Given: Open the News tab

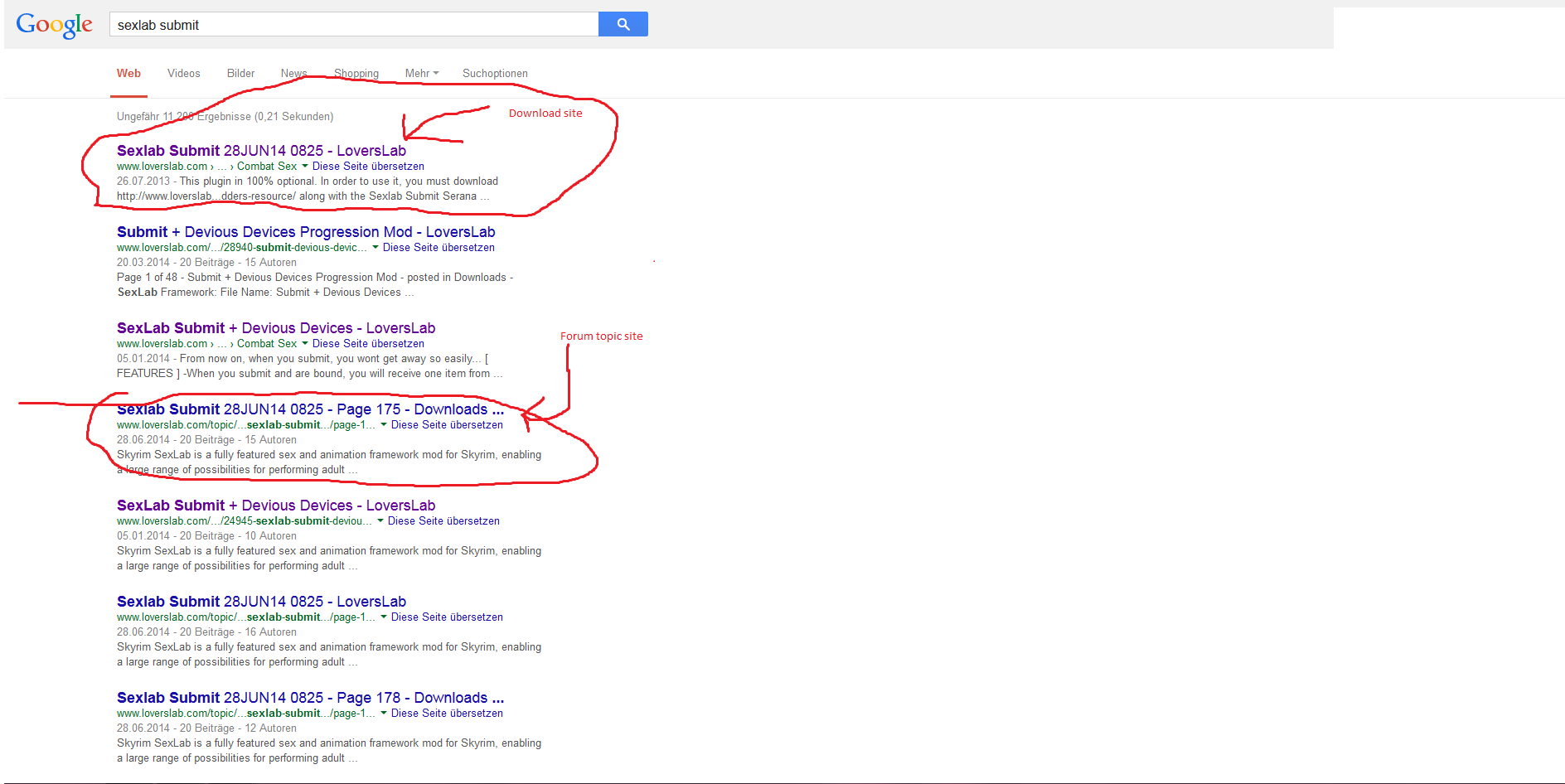Looking at the screenshot, I should coord(293,73).
